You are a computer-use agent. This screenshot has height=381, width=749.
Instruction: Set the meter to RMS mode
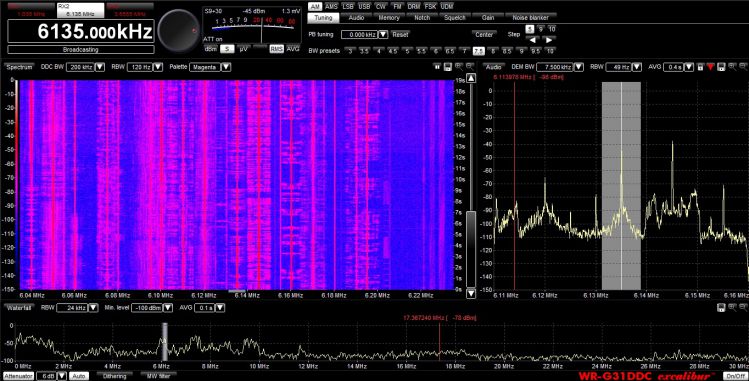click(276, 49)
